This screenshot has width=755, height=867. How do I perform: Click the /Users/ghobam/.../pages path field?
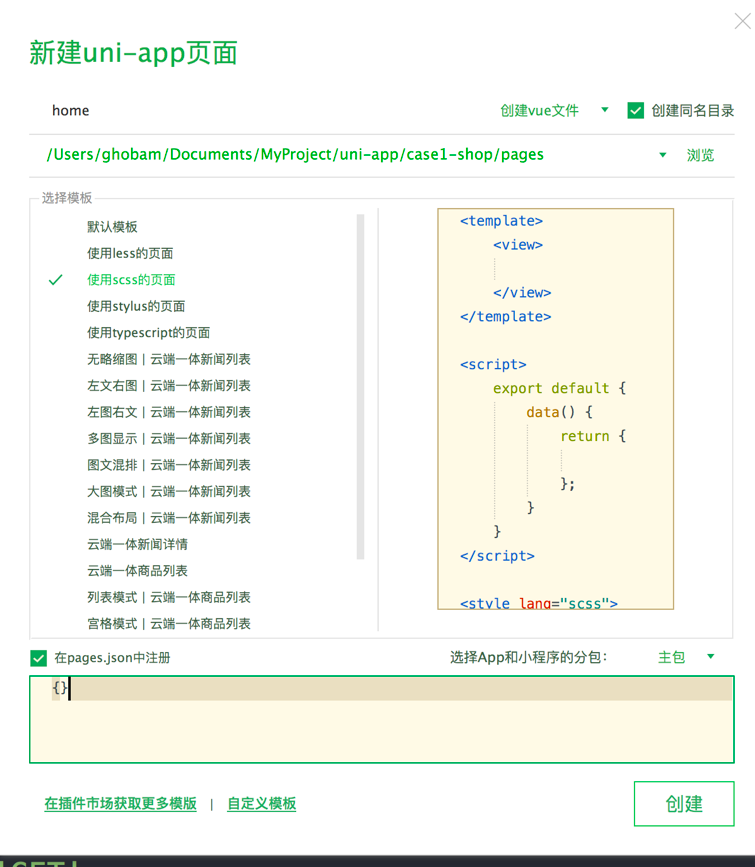point(295,154)
